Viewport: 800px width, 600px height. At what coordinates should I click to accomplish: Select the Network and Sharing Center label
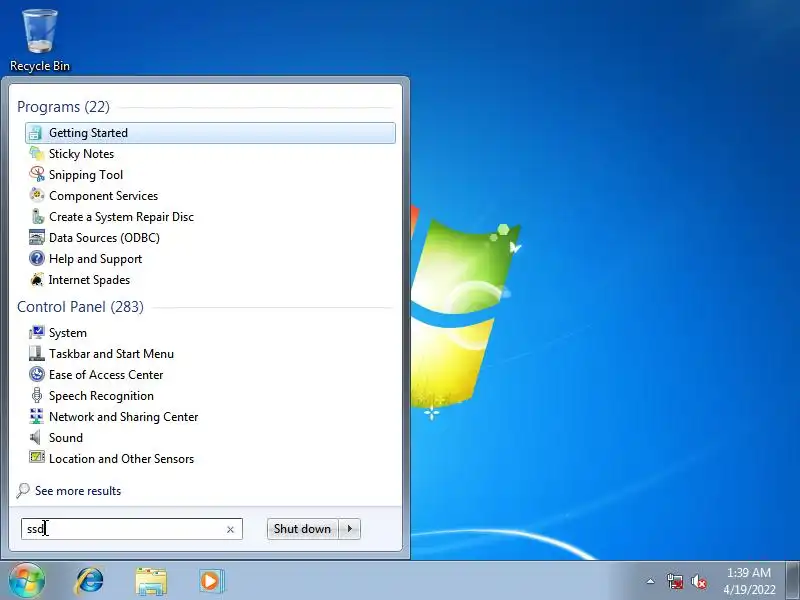(123, 416)
